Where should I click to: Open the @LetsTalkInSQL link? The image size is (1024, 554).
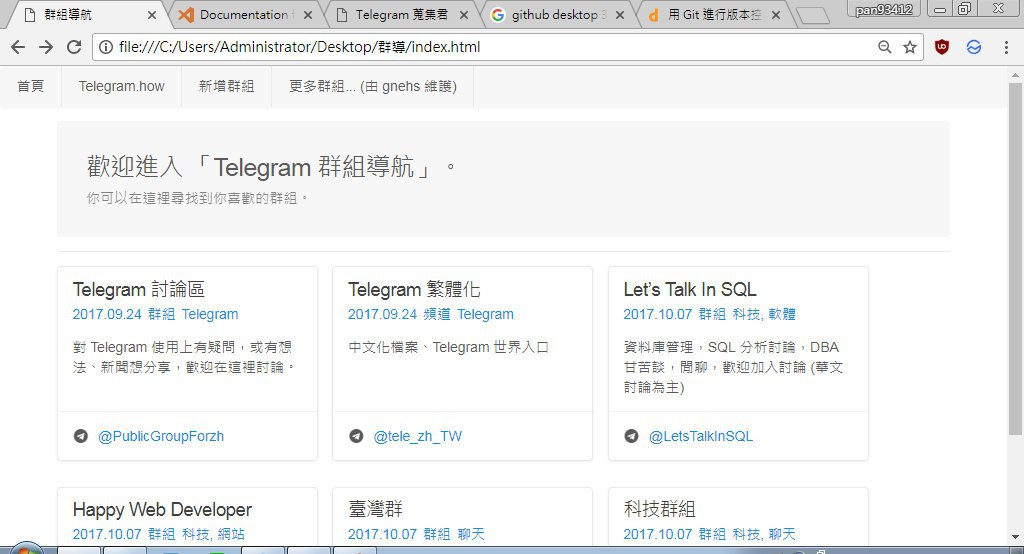click(x=701, y=436)
